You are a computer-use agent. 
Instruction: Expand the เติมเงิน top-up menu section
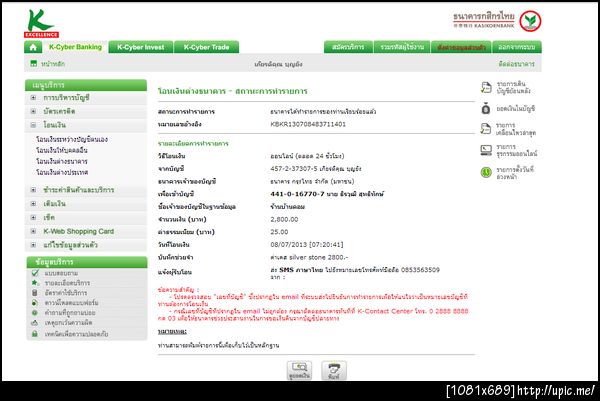(x=33, y=204)
